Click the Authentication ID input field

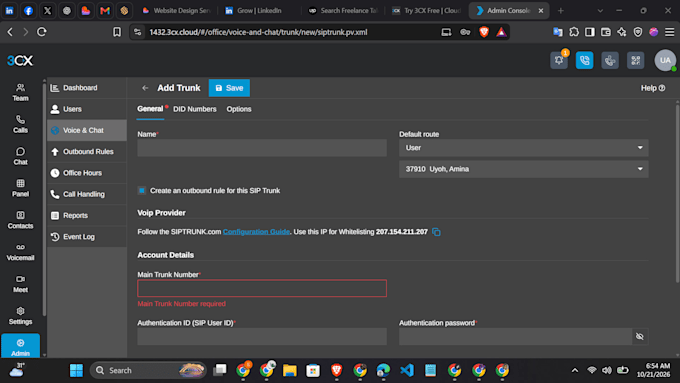[262, 337]
